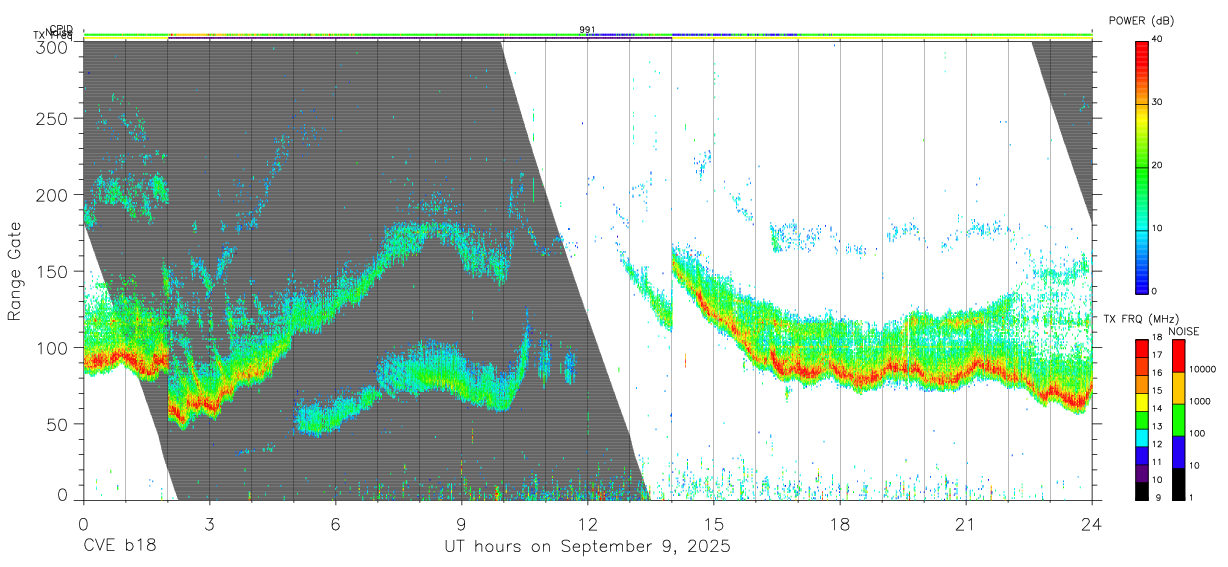The width and height of the screenshot is (1228, 567).
Task: Click the 15 label on the TX FRQ legend
Action: coord(1158,391)
